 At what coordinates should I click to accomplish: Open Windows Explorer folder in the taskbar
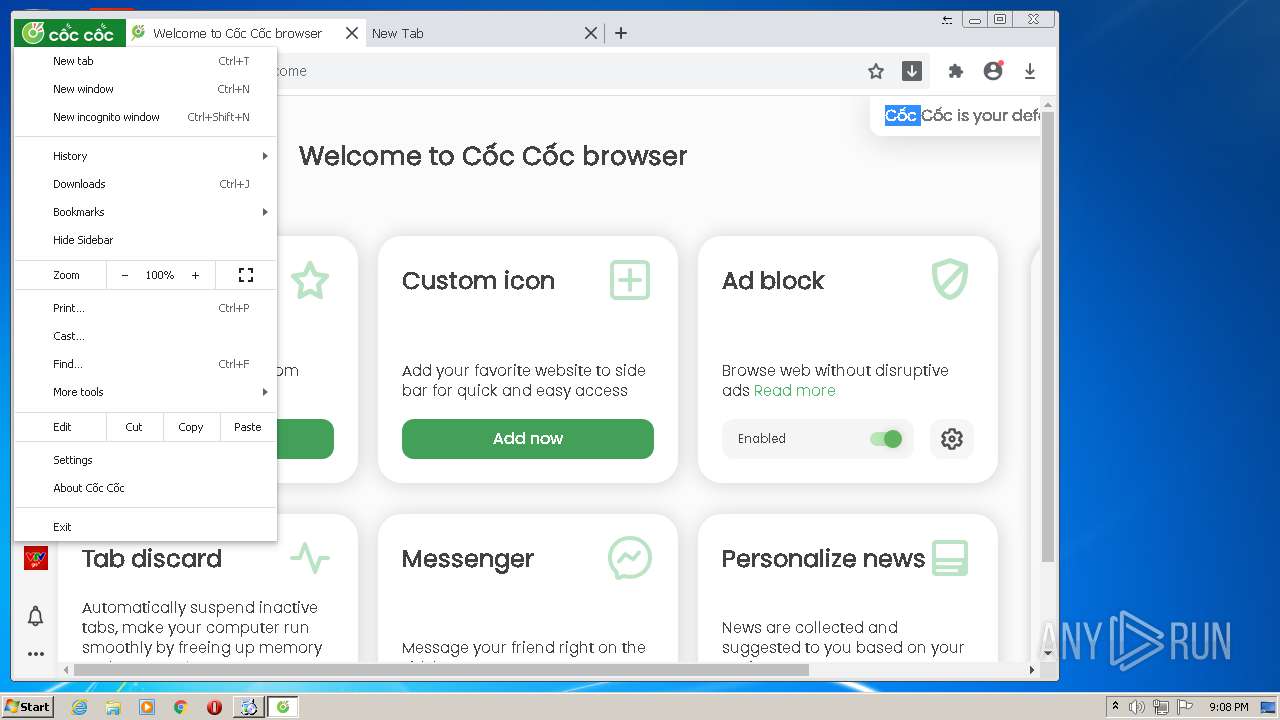pyautogui.click(x=113, y=707)
